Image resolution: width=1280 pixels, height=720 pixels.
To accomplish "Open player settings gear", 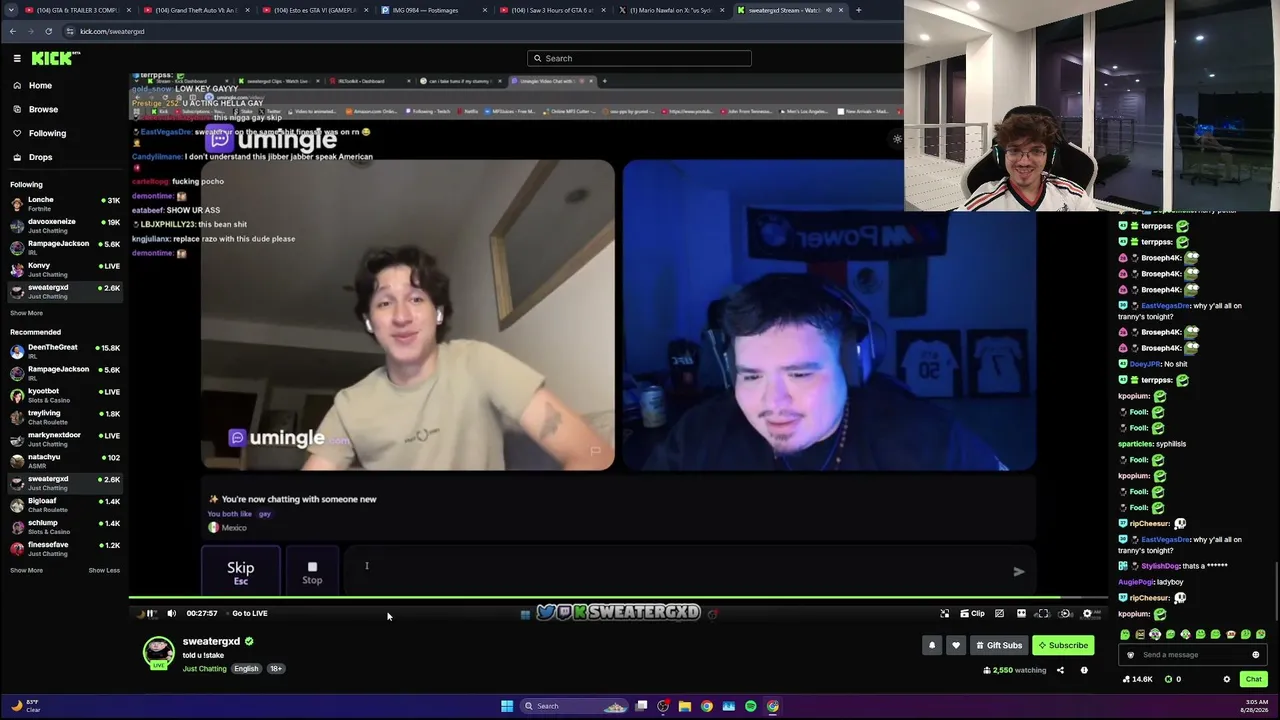I will click(x=1088, y=613).
